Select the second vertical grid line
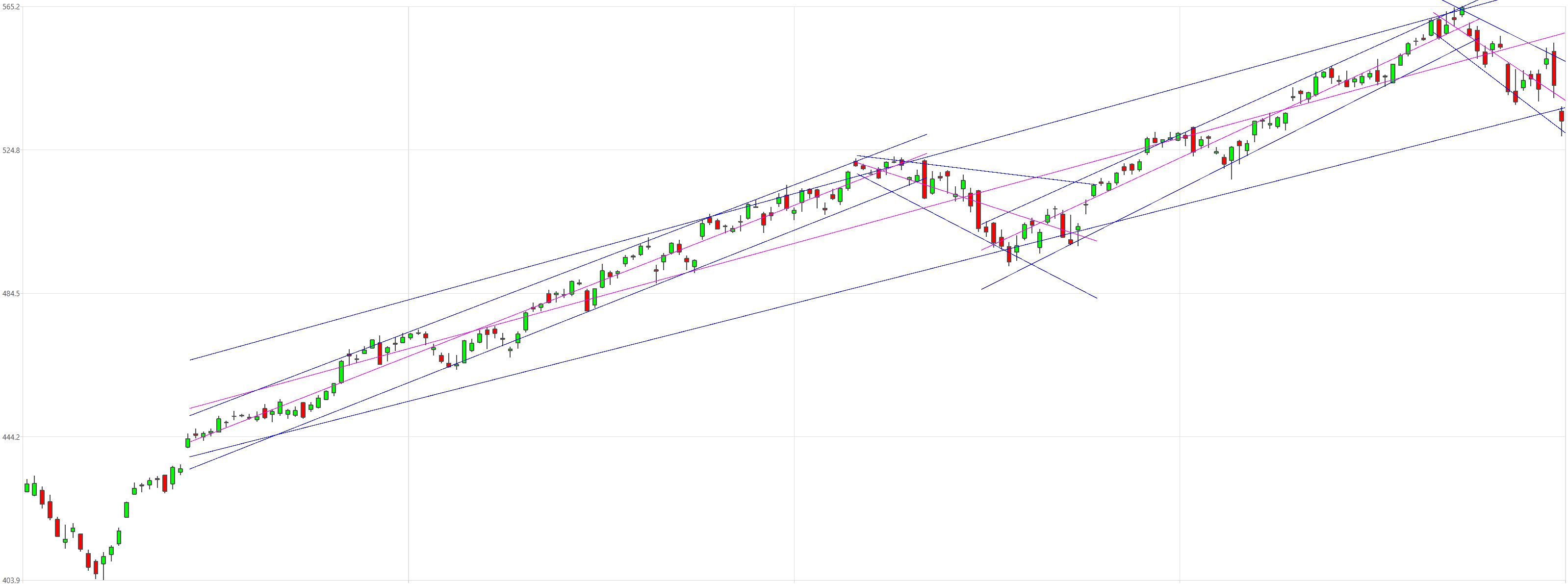The image size is (1568, 584). click(x=795, y=292)
